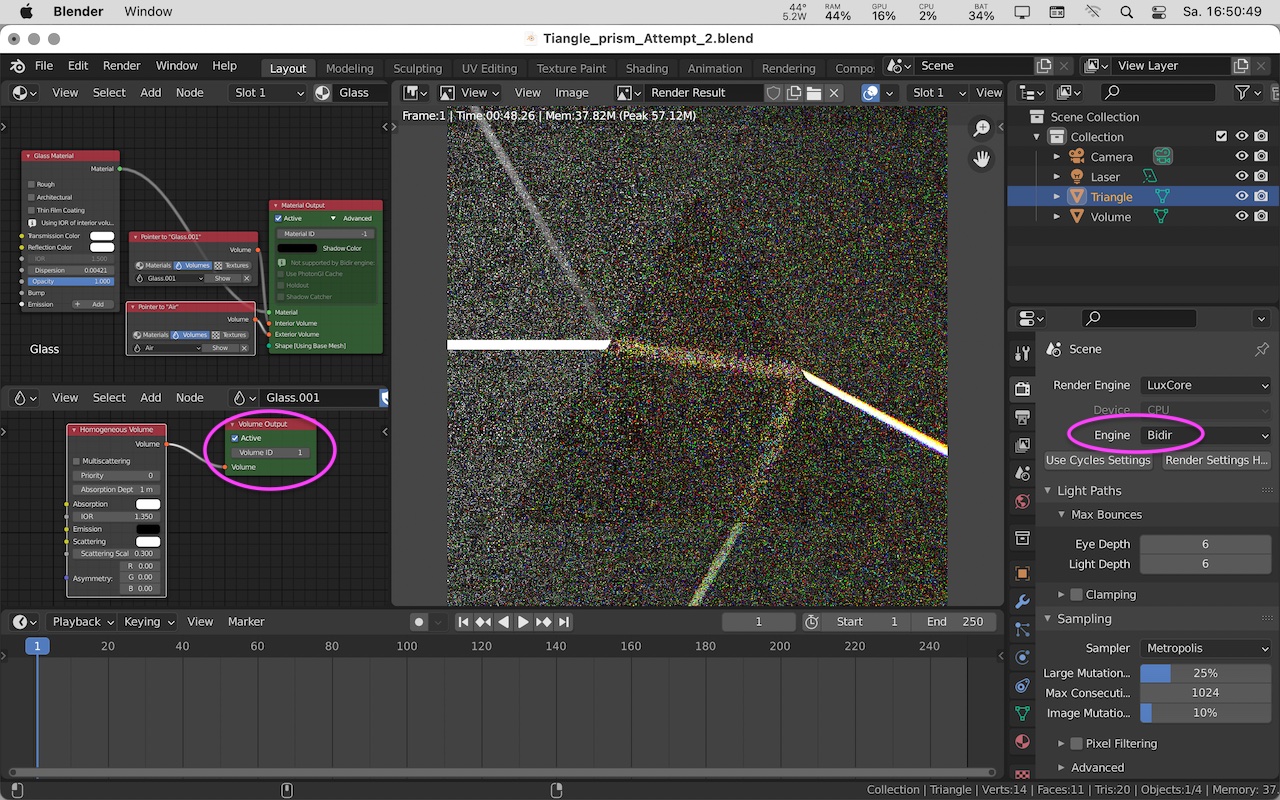Screen dimensions: 1280x800
Task: Open the Output properties tab icon
Action: coord(1022,417)
